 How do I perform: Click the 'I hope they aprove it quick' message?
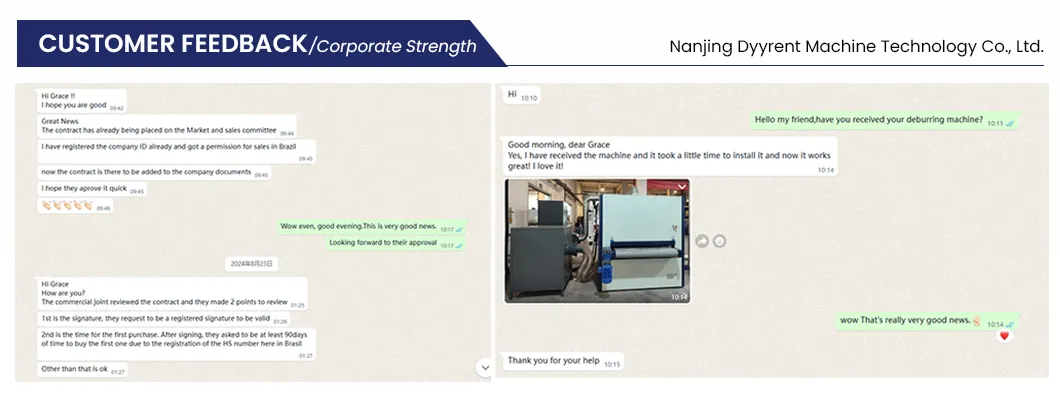click(91, 189)
